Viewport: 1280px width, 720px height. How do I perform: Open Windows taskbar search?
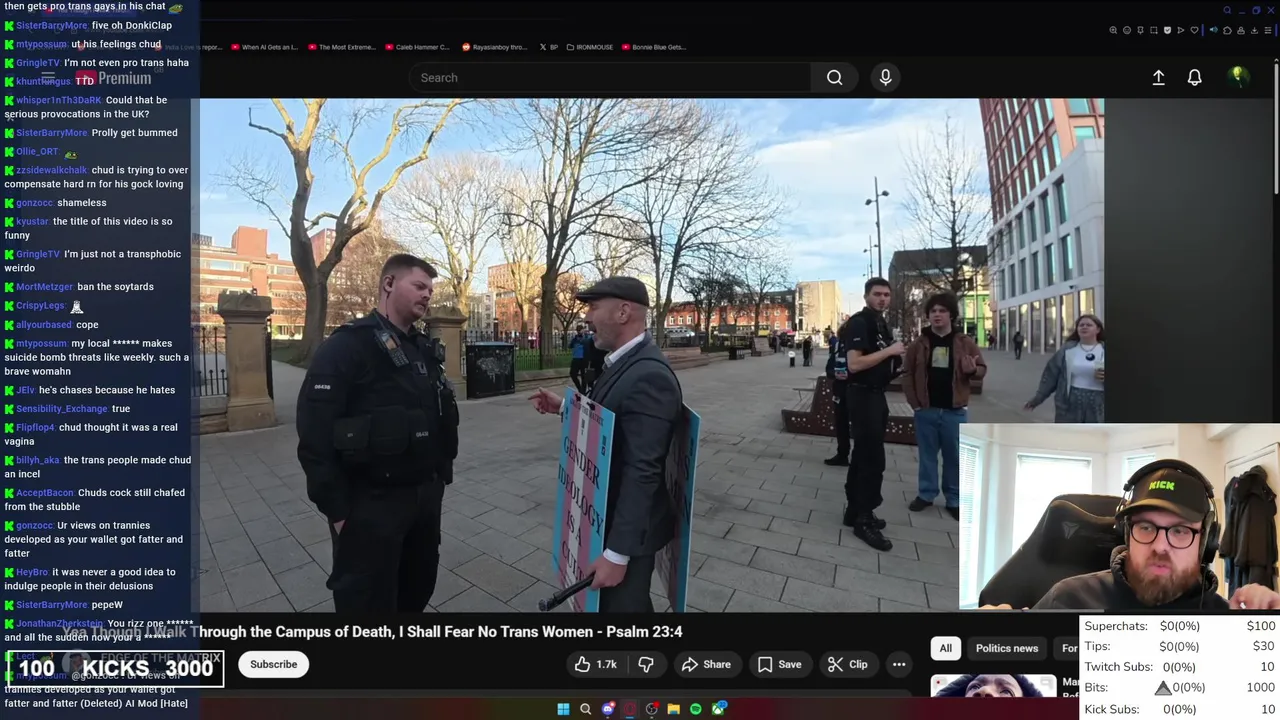(585, 709)
